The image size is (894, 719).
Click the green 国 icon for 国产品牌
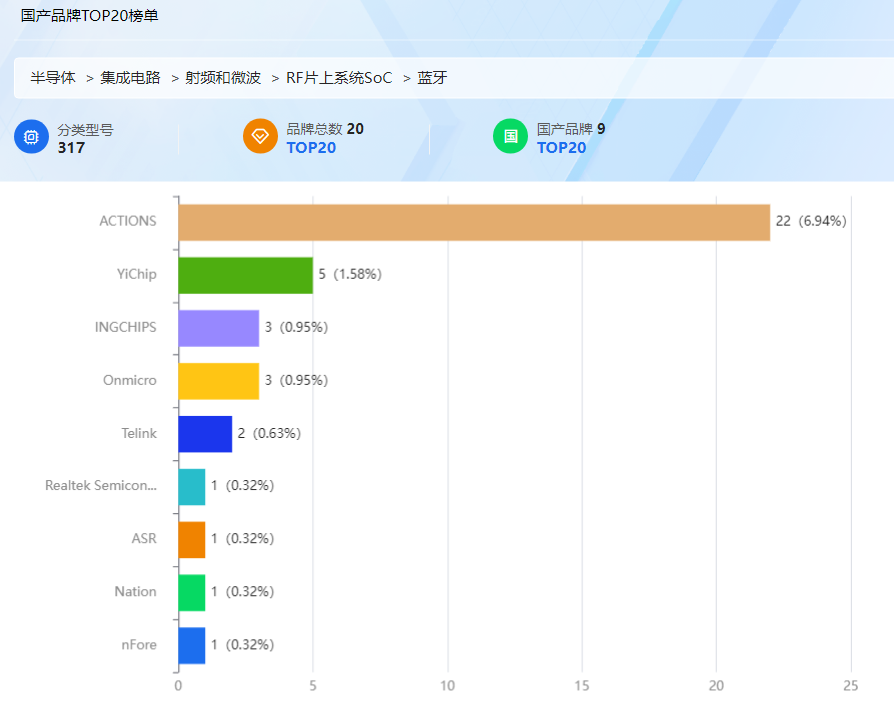510,136
